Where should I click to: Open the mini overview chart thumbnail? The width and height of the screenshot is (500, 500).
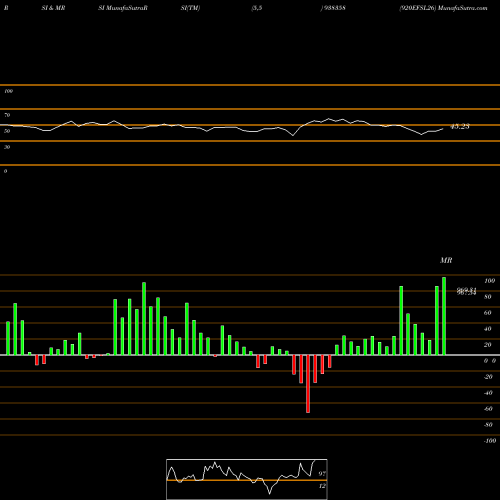(x=247, y=479)
